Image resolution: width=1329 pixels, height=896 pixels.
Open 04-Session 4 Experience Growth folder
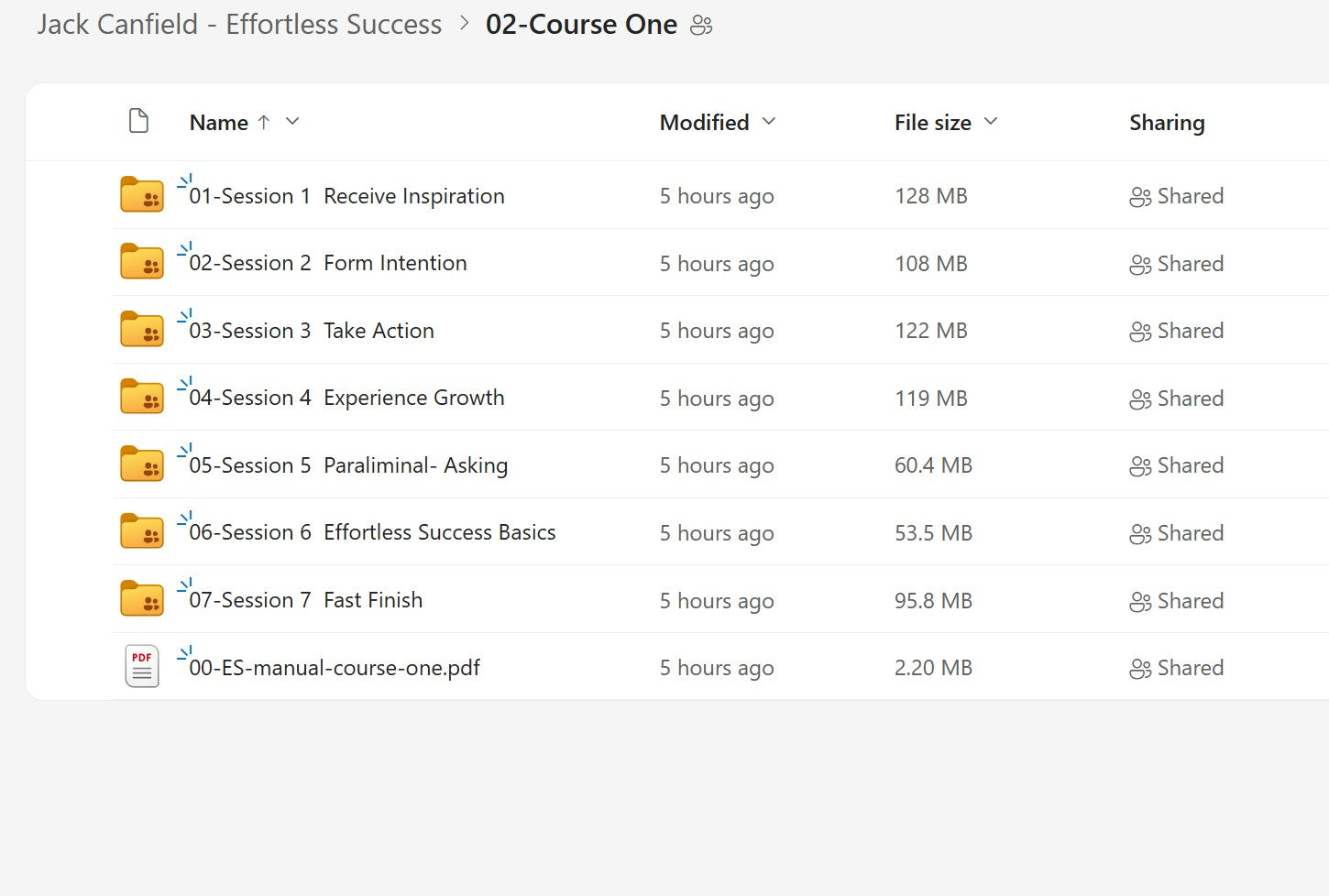[x=413, y=397]
